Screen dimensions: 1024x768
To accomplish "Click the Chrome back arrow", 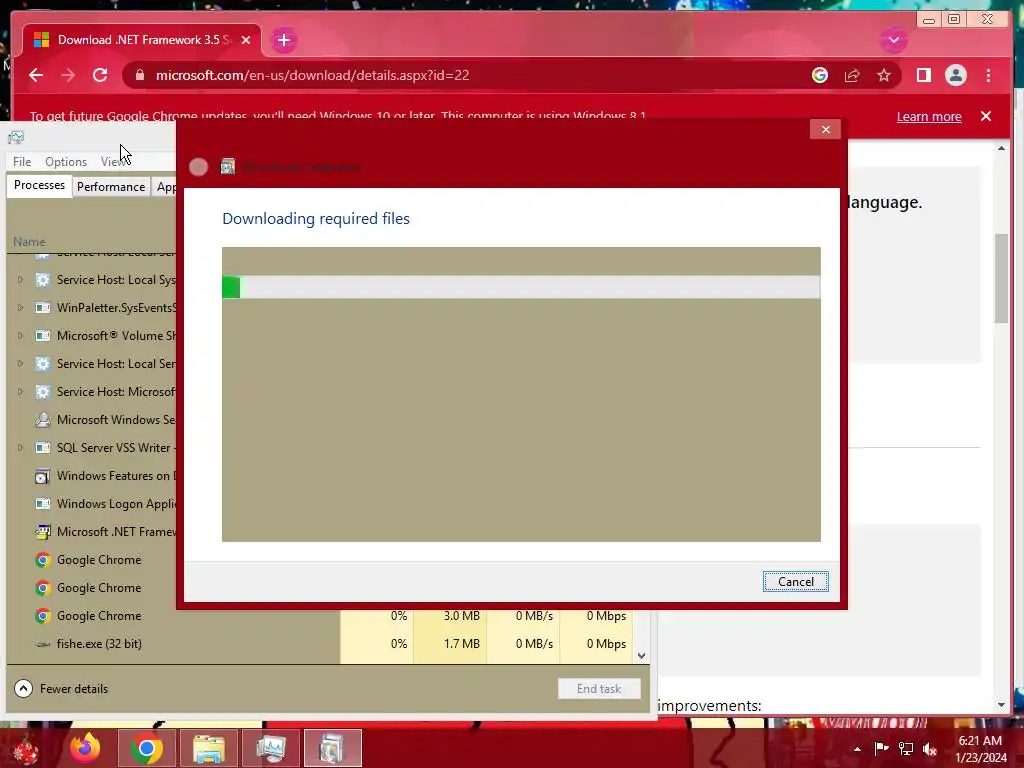I will click(x=36, y=75).
